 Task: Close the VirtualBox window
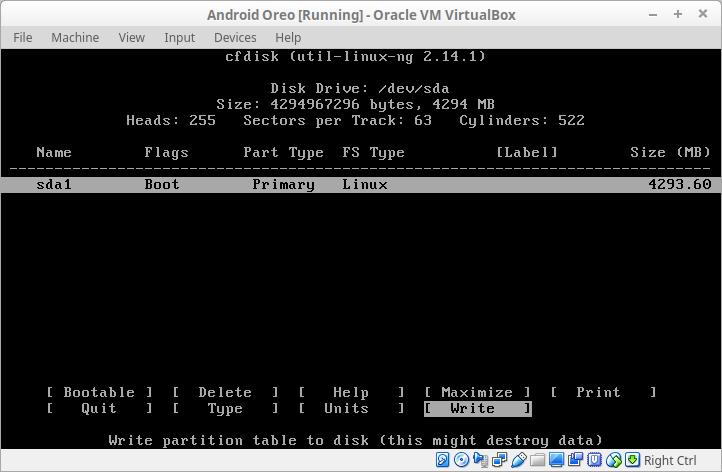tap(703, 14)
